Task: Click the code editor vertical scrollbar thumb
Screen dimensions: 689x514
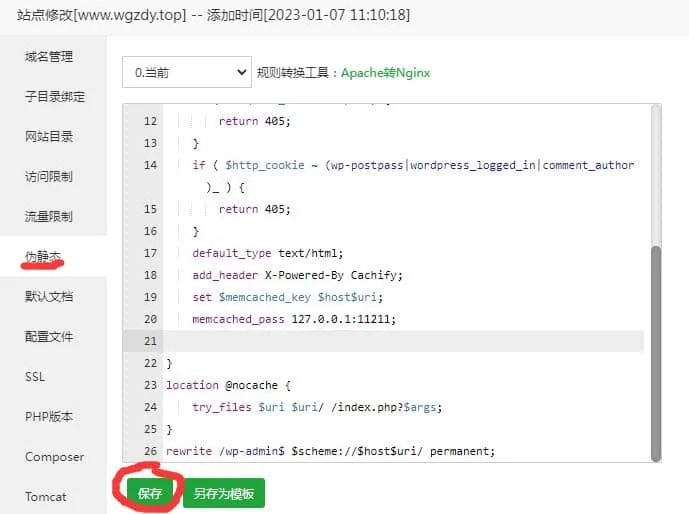Action: click(656, 354)
